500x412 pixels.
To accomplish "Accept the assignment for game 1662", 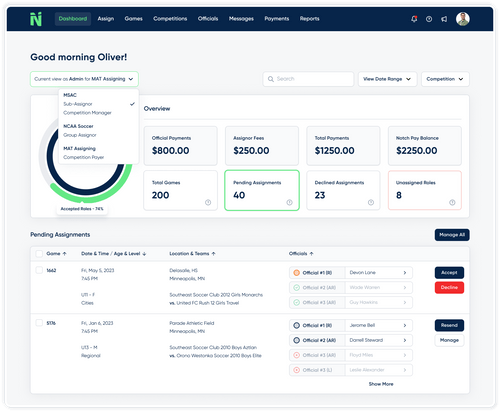I will point(449,273).
